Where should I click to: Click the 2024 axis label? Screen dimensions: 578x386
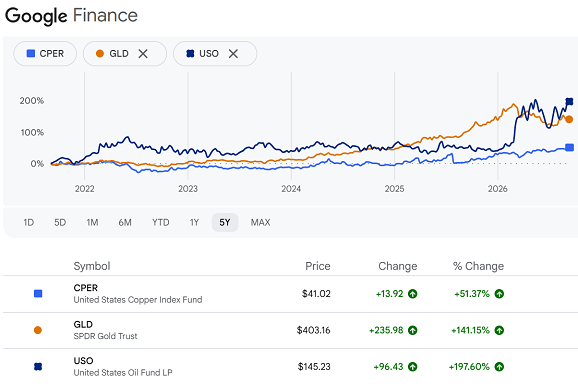[291, 189]
